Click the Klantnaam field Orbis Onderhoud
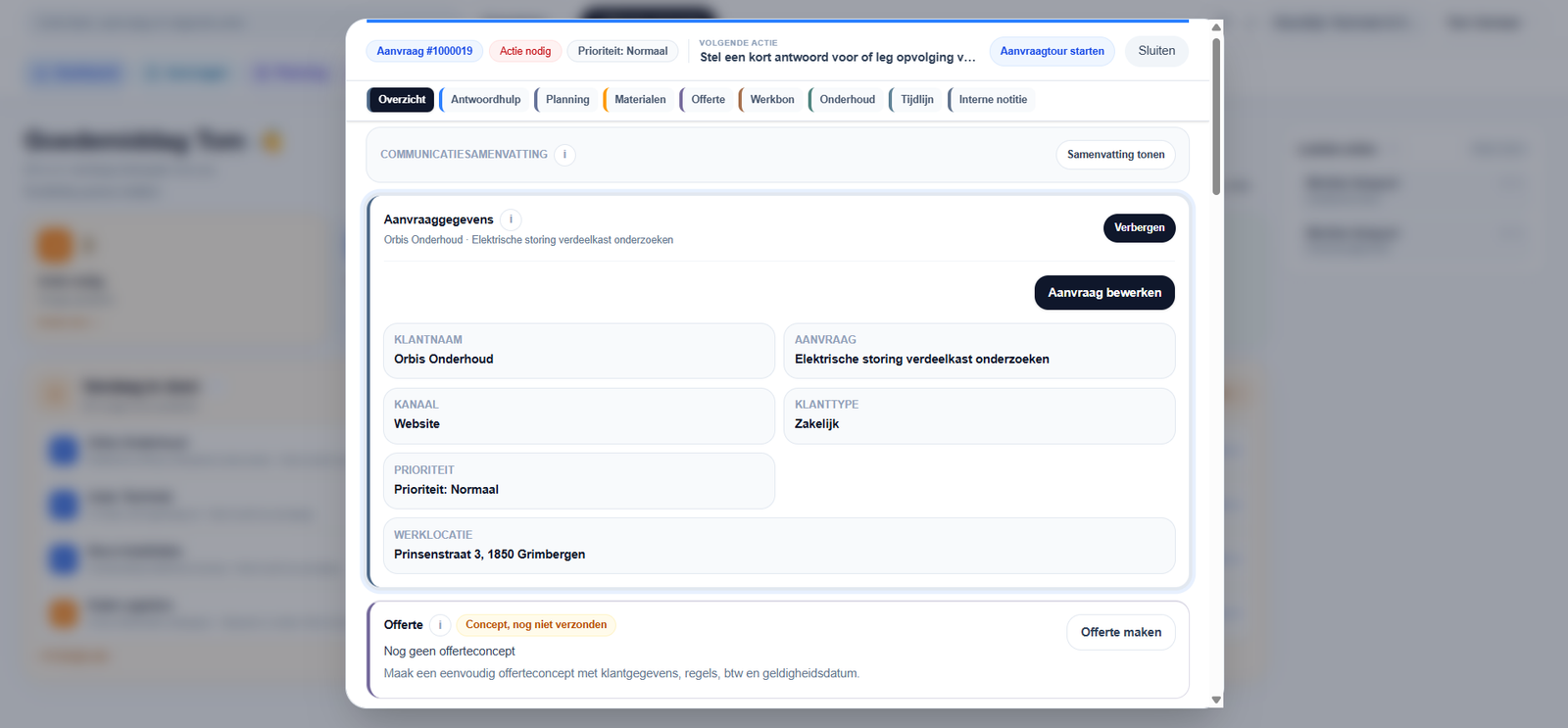This screenshot has height=728, width=1568. 579,351
